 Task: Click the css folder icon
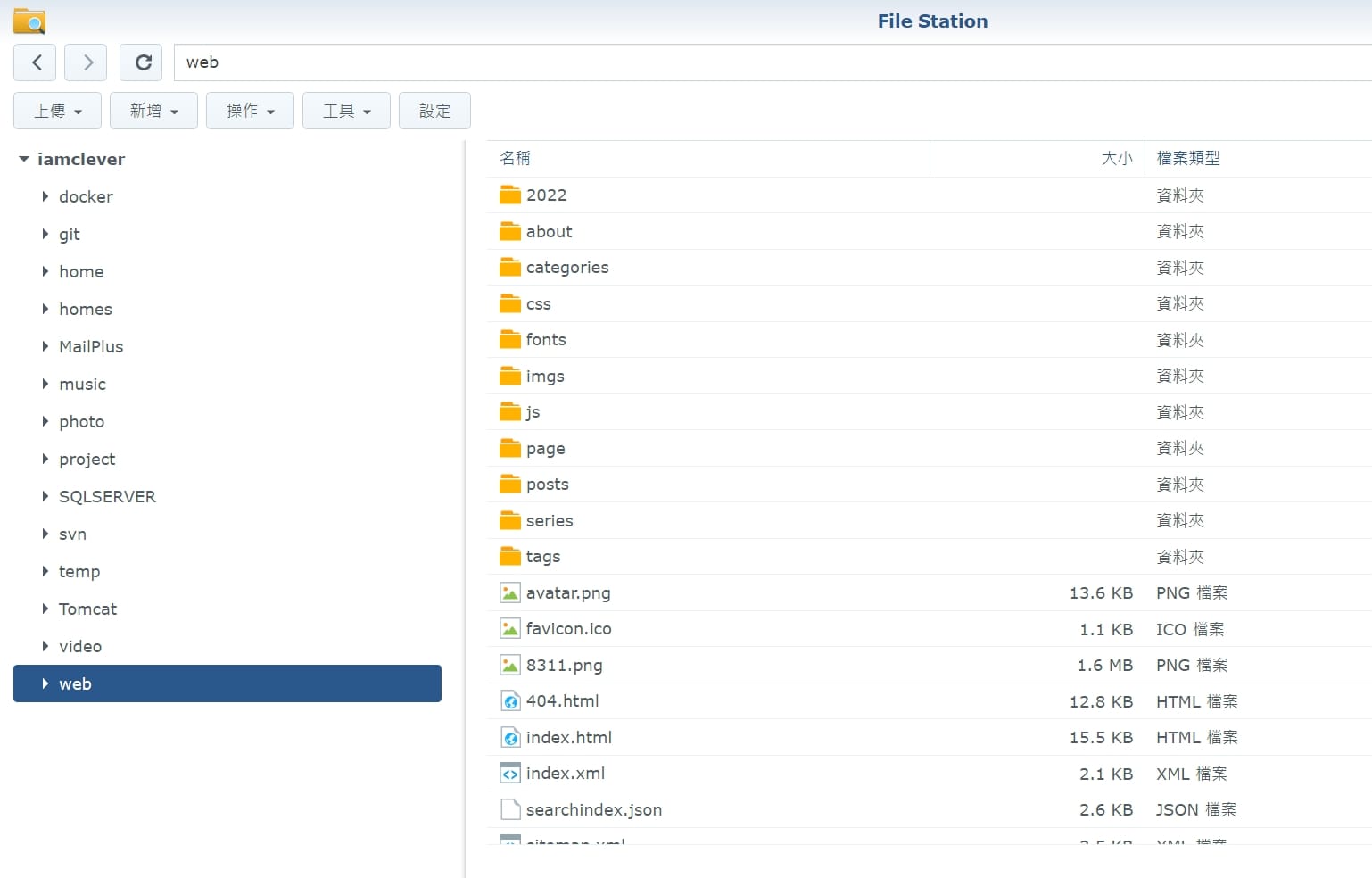[x=510, y=303]
